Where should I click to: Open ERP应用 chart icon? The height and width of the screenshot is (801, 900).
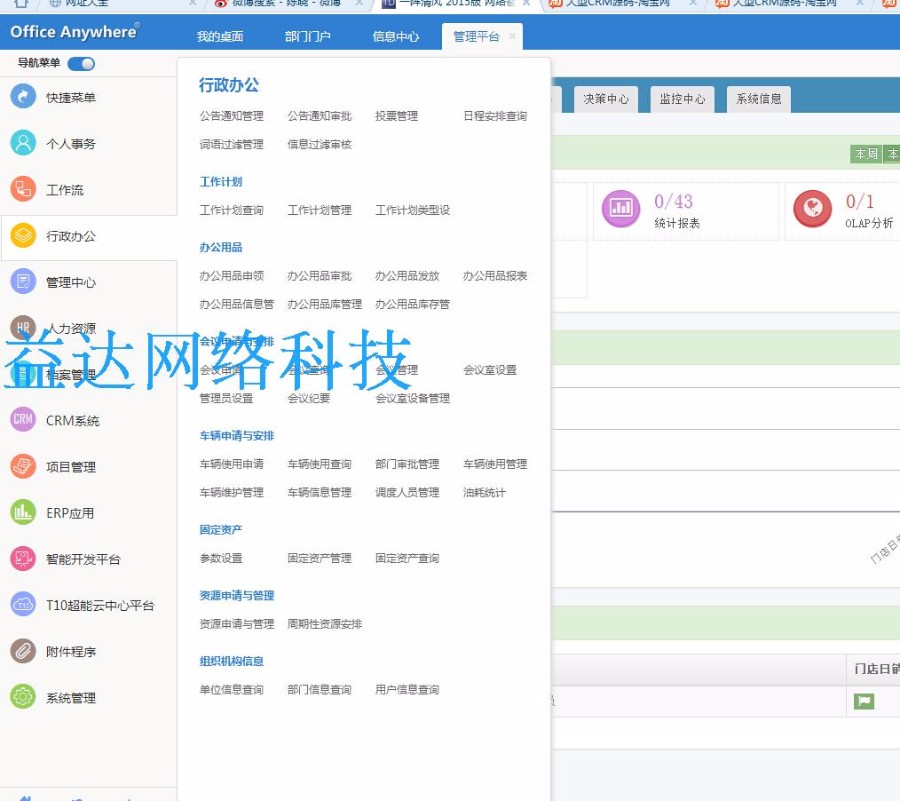[23, 513]
